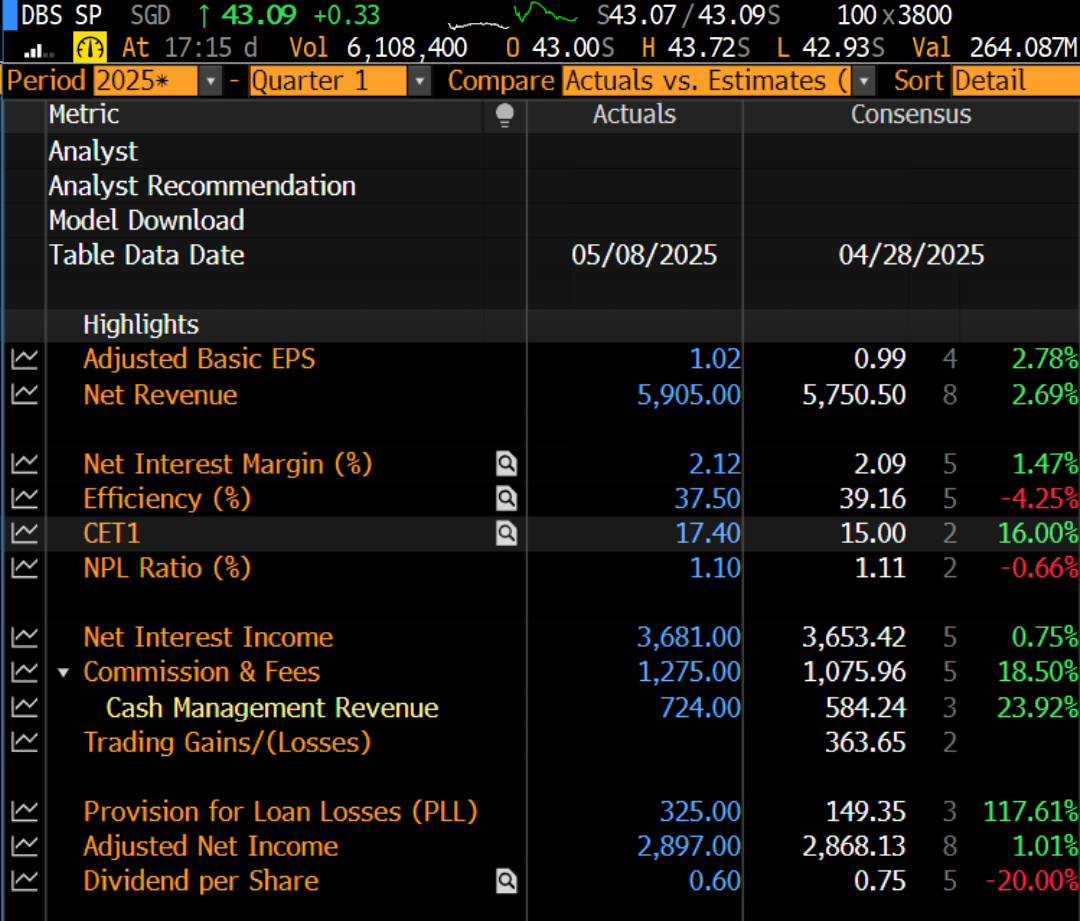Click the Period 2025 input field
The image size is (1080, 921).
pyautogui.click(x=146, y=81)
